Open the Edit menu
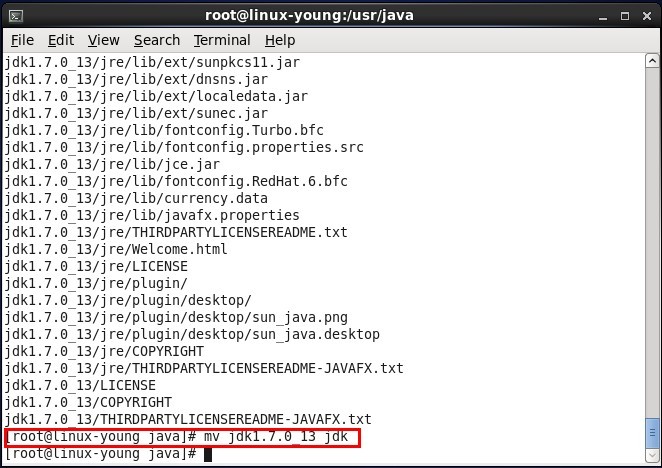The width and height of the screenshot is (662, 468). [x=61, y=40]
